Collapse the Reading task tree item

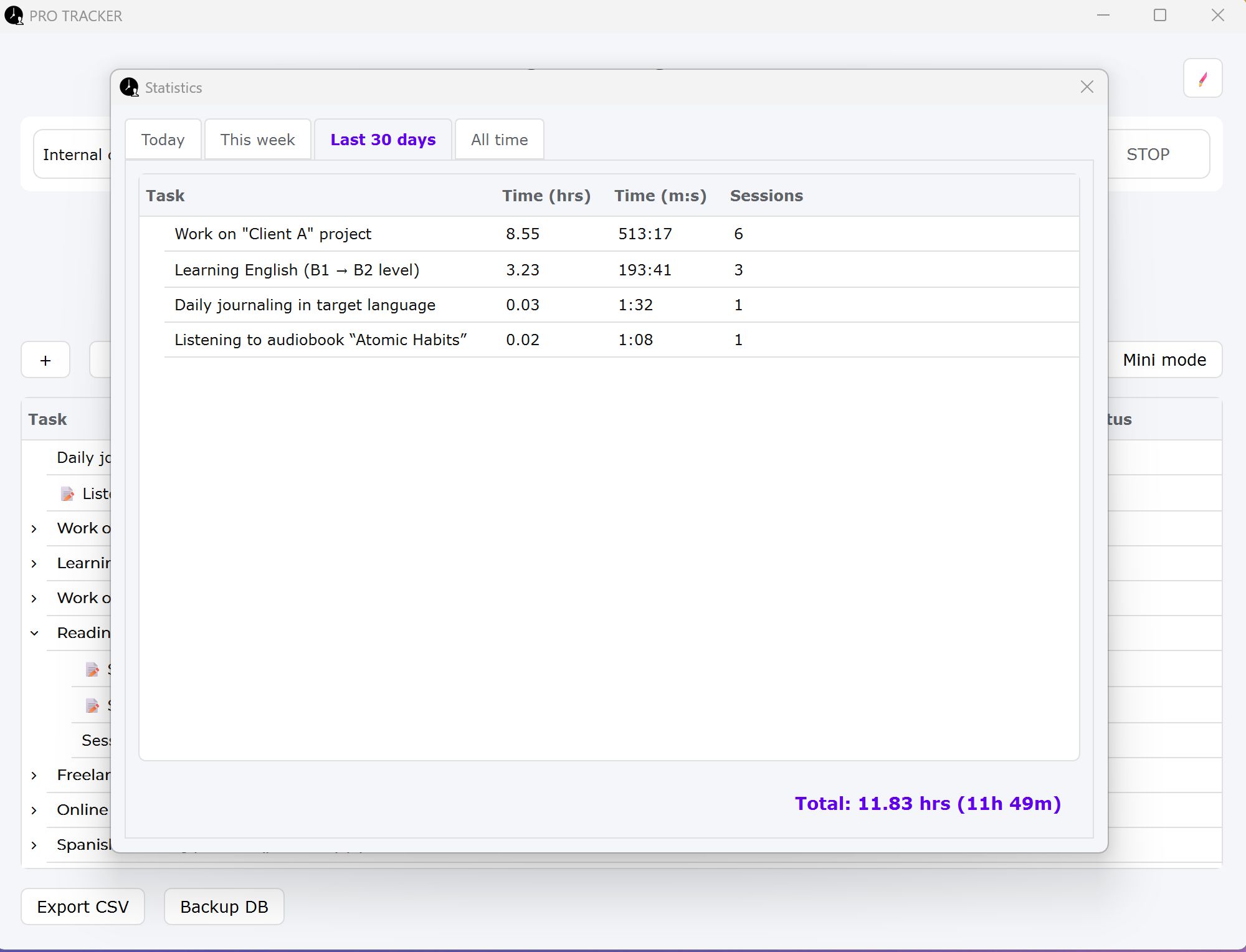tap(35, 633)
